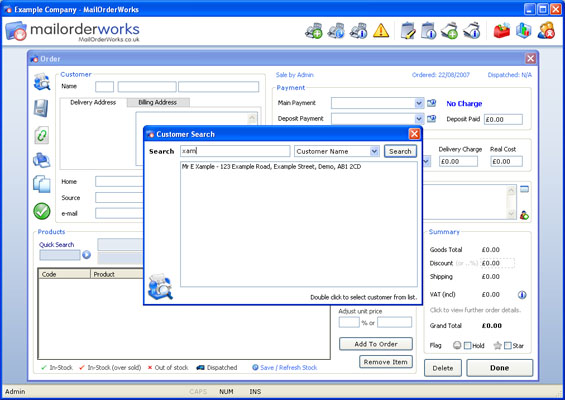
Task: Click the Delivery Charge amount field
Action: tap(458, 161)
